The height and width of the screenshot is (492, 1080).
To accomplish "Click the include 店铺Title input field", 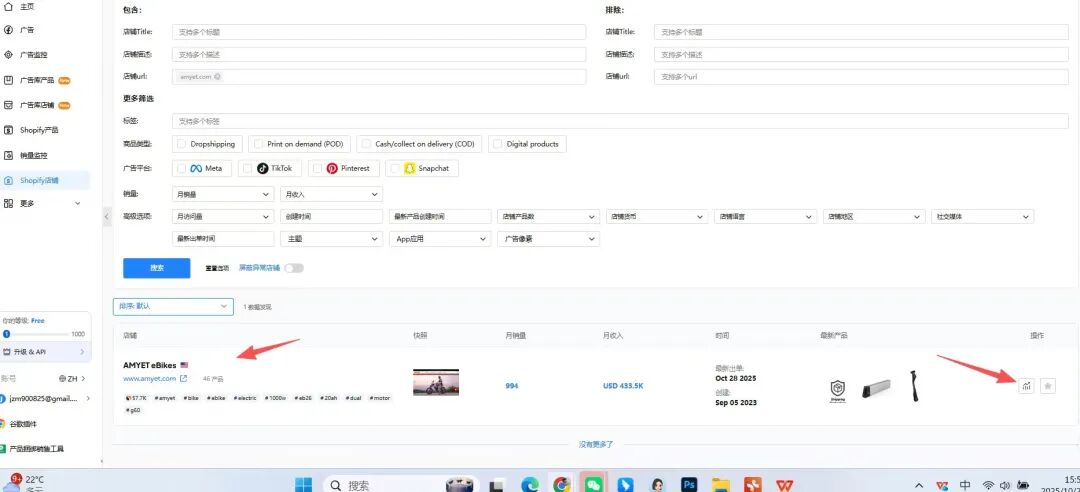I will (x=379, y=32).
